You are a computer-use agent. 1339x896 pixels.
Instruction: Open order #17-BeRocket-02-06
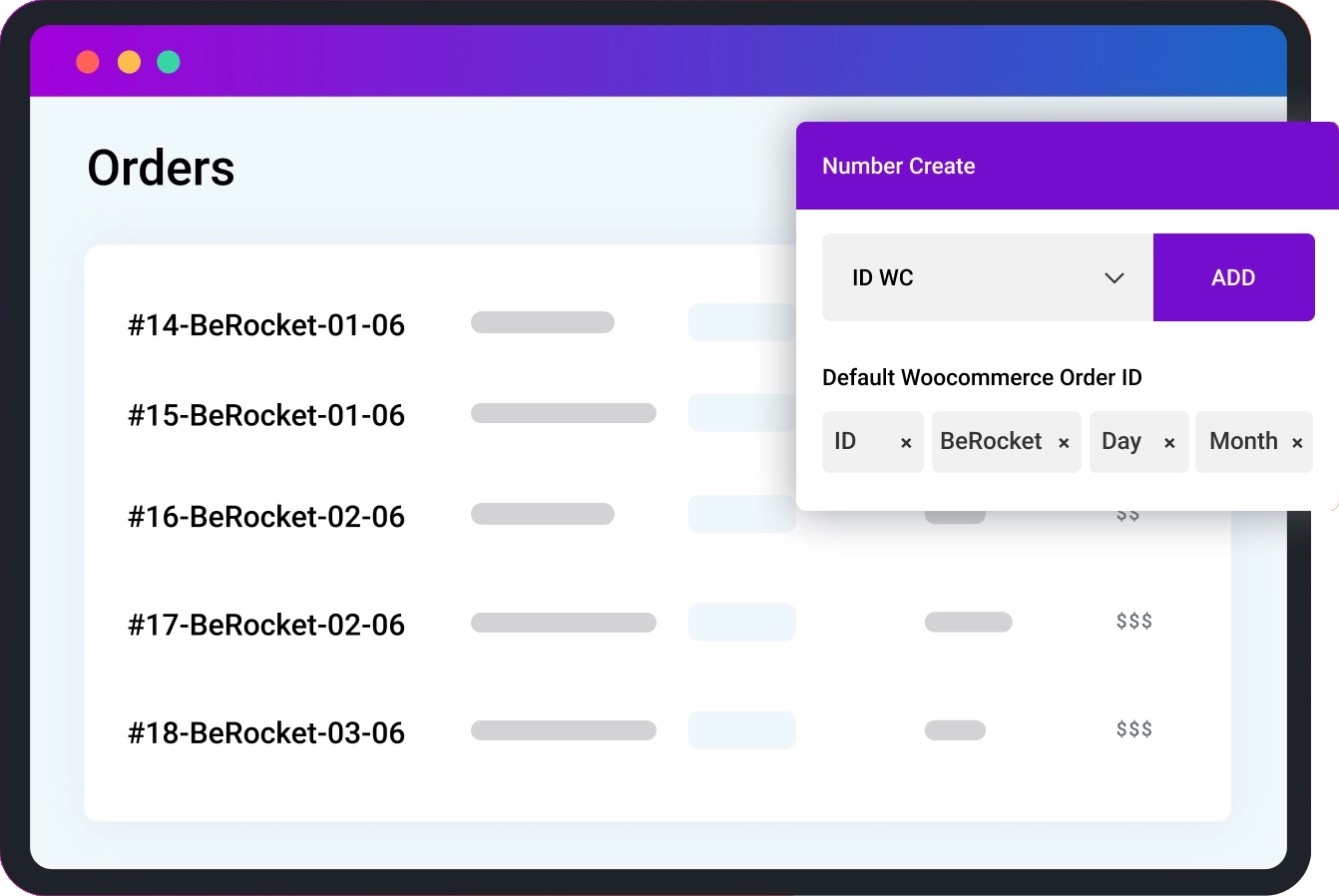(266, 625)
